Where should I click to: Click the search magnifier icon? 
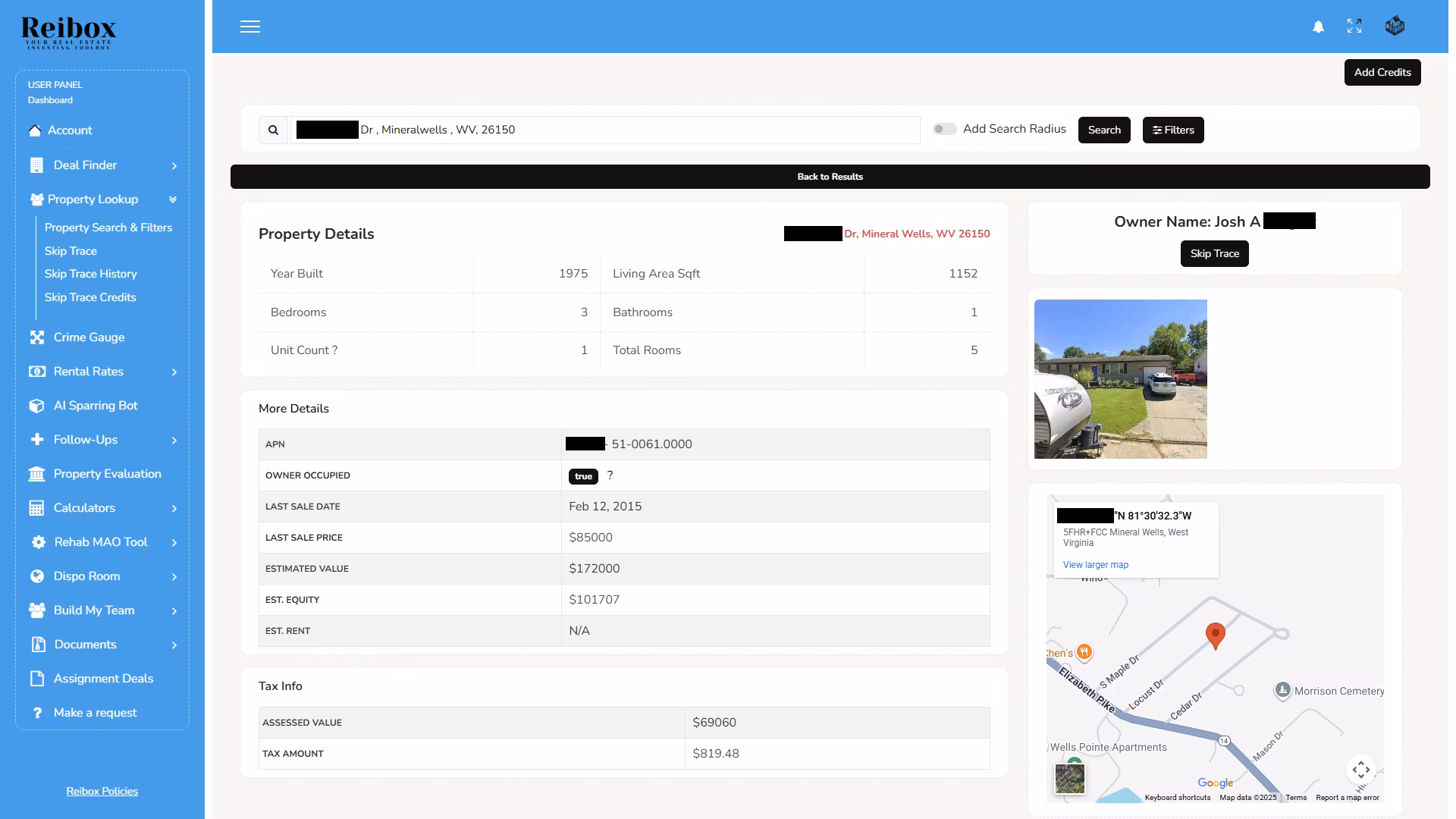tap(273, 130)
